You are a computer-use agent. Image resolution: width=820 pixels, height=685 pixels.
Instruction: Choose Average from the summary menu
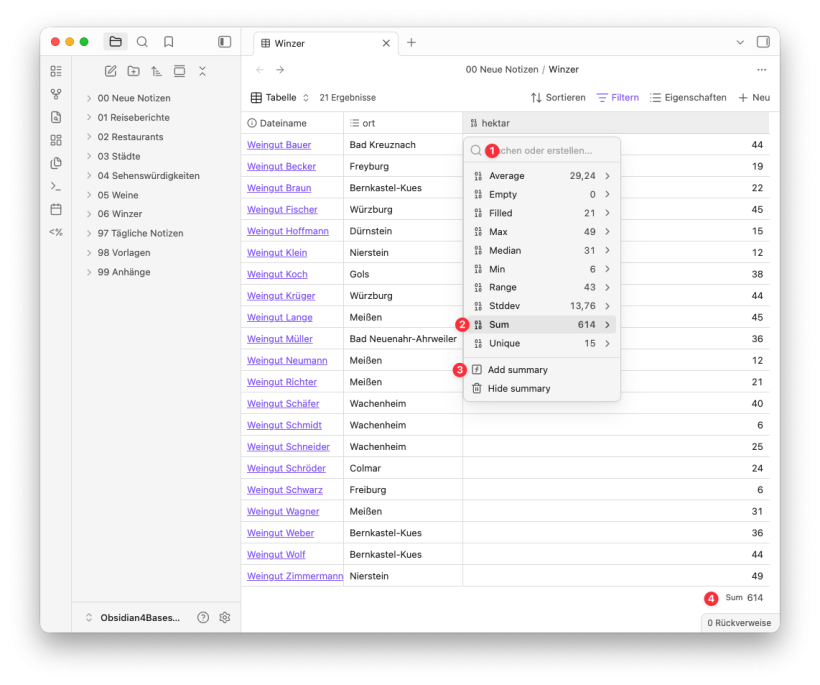(541, 176)
